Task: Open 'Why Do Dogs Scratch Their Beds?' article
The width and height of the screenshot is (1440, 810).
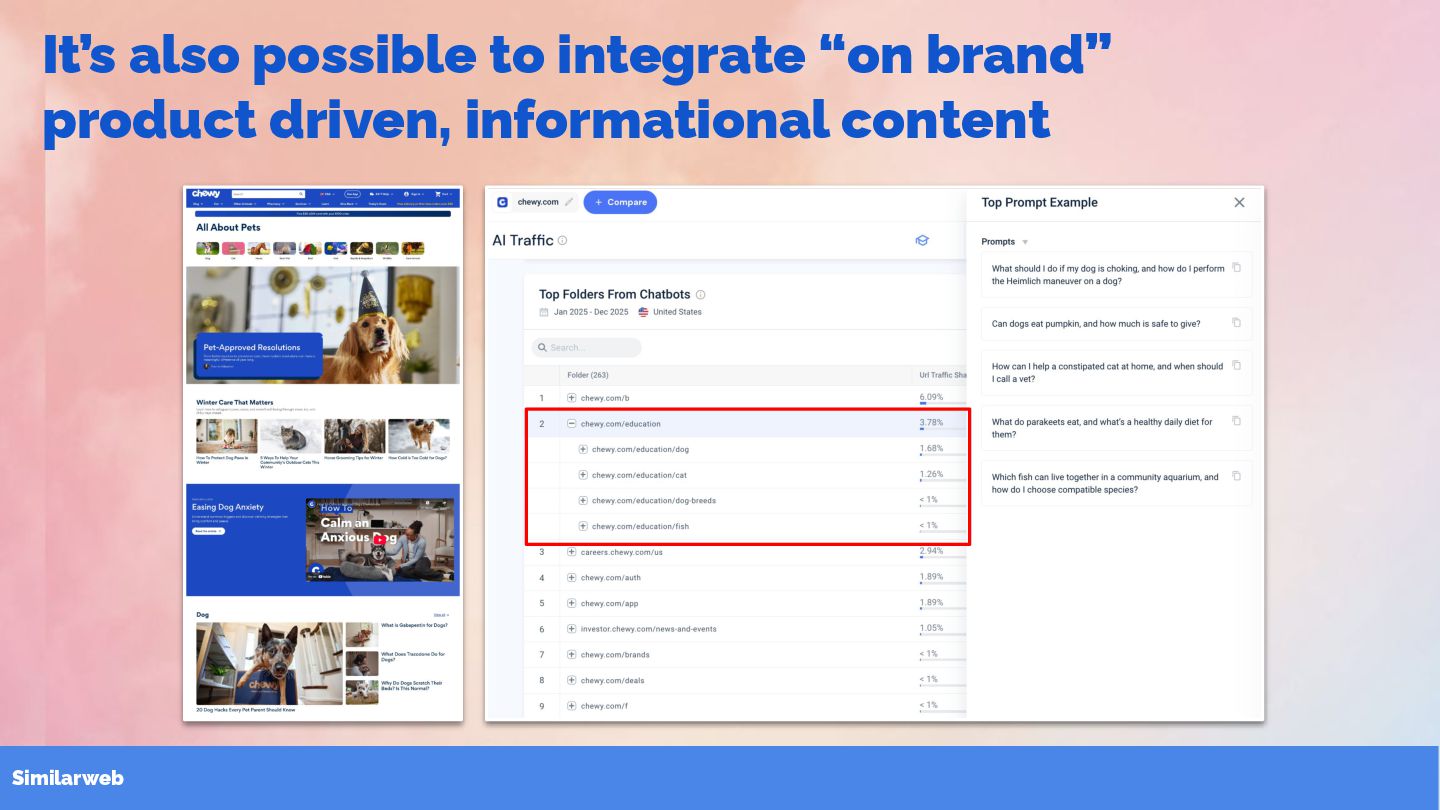Action: point(412,686)
